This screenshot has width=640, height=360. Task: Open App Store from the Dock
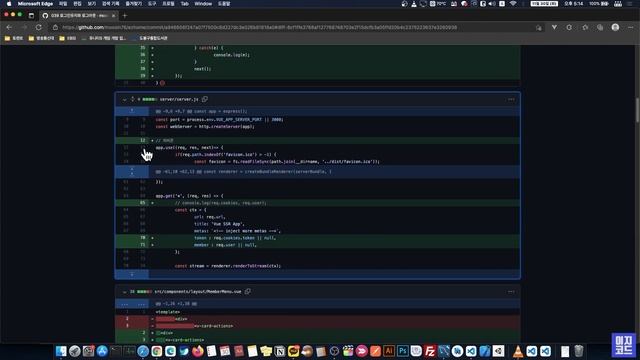[x=102, y=351]
